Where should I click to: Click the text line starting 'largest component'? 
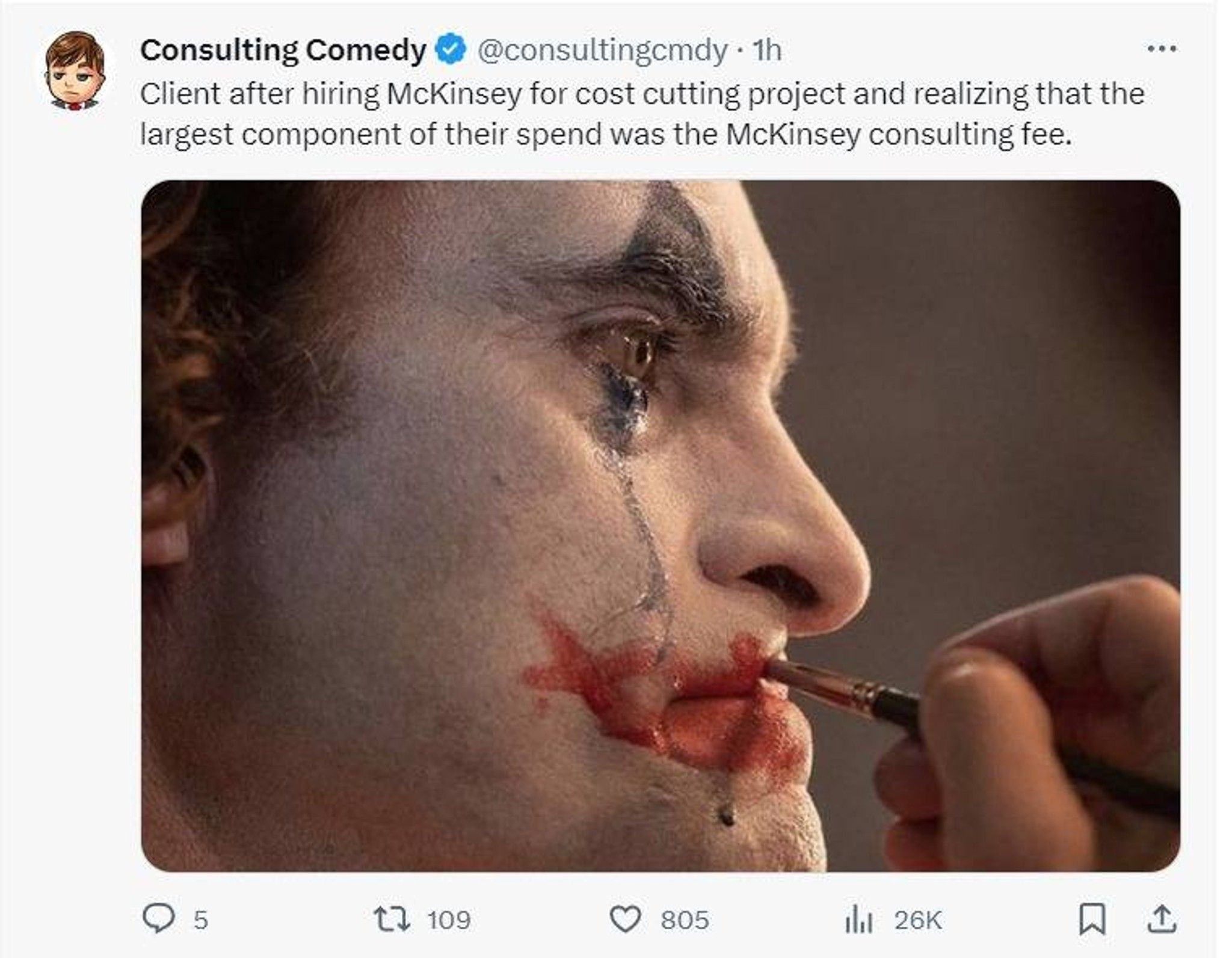coord(606,134)
